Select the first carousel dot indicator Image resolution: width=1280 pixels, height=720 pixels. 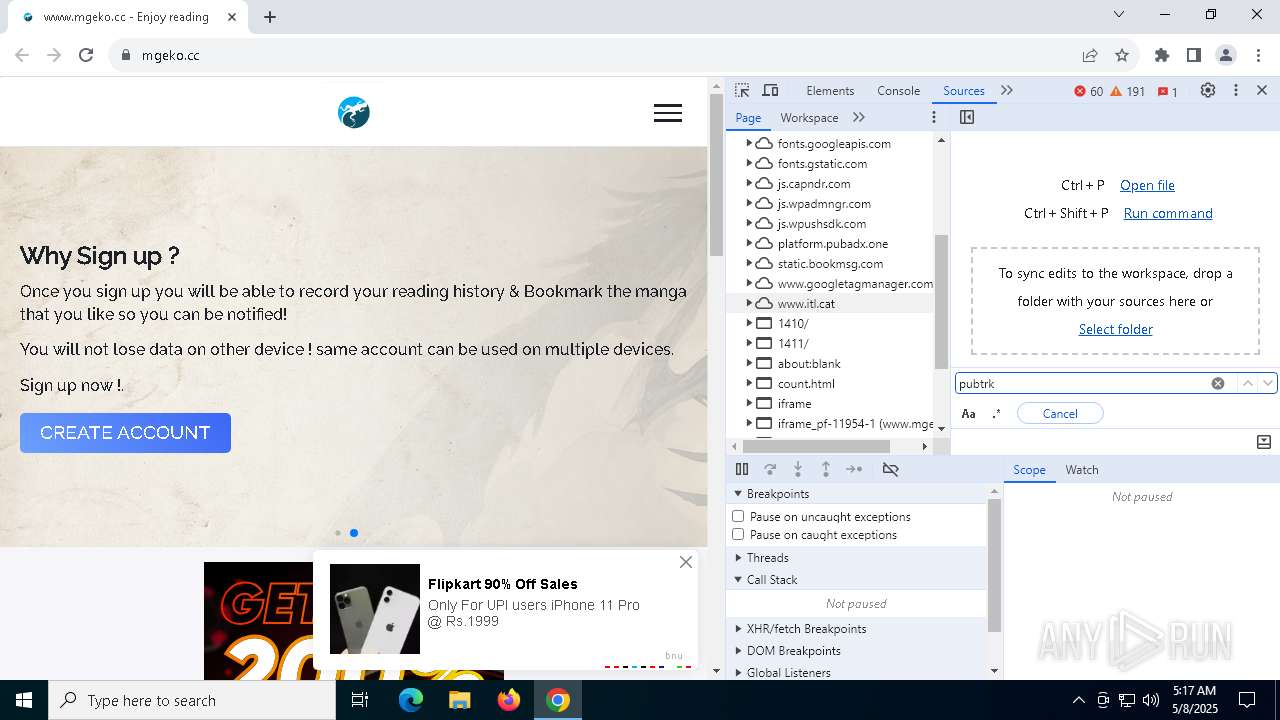tap(338, 533)
